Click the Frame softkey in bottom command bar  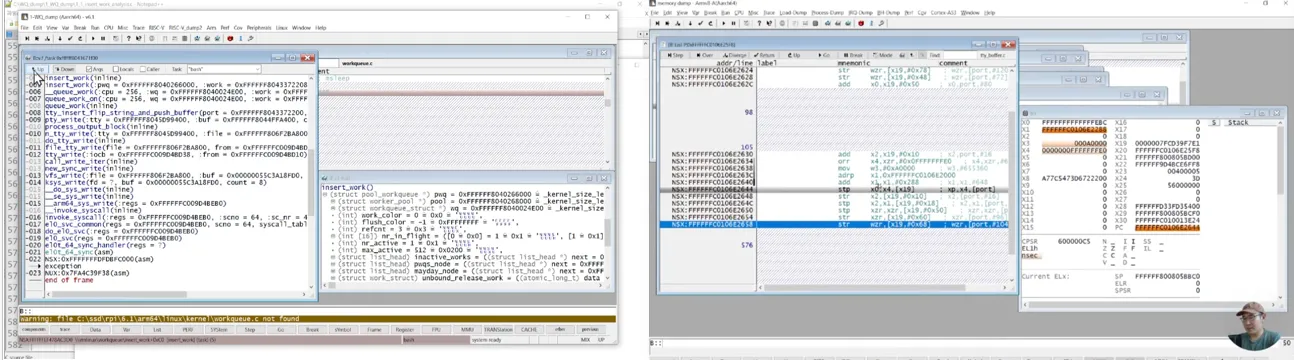pyautogui.click(x=373, y=329)
